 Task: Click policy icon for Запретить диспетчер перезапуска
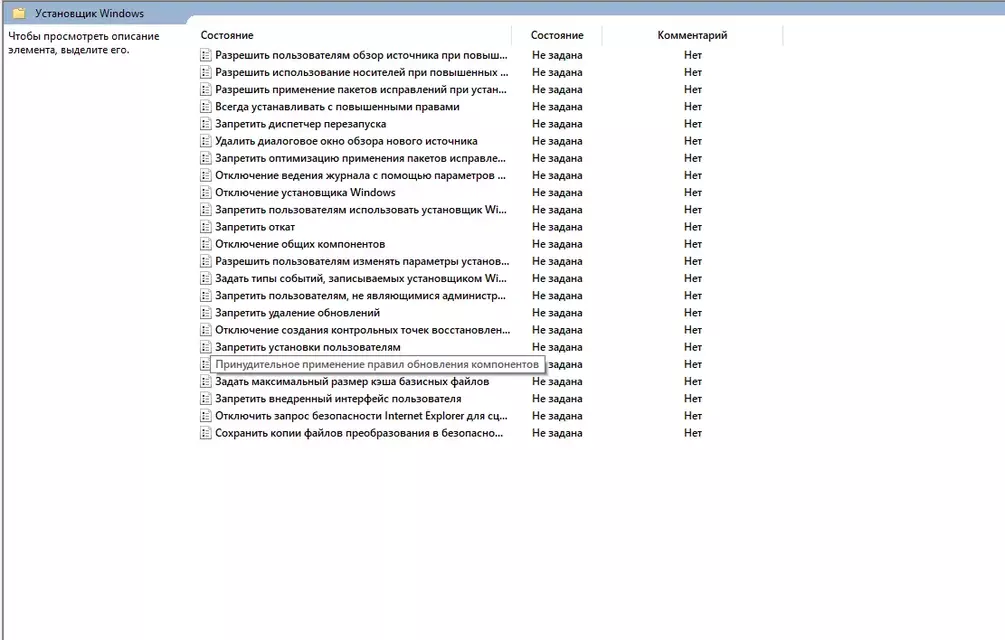[x=206, y=124]
